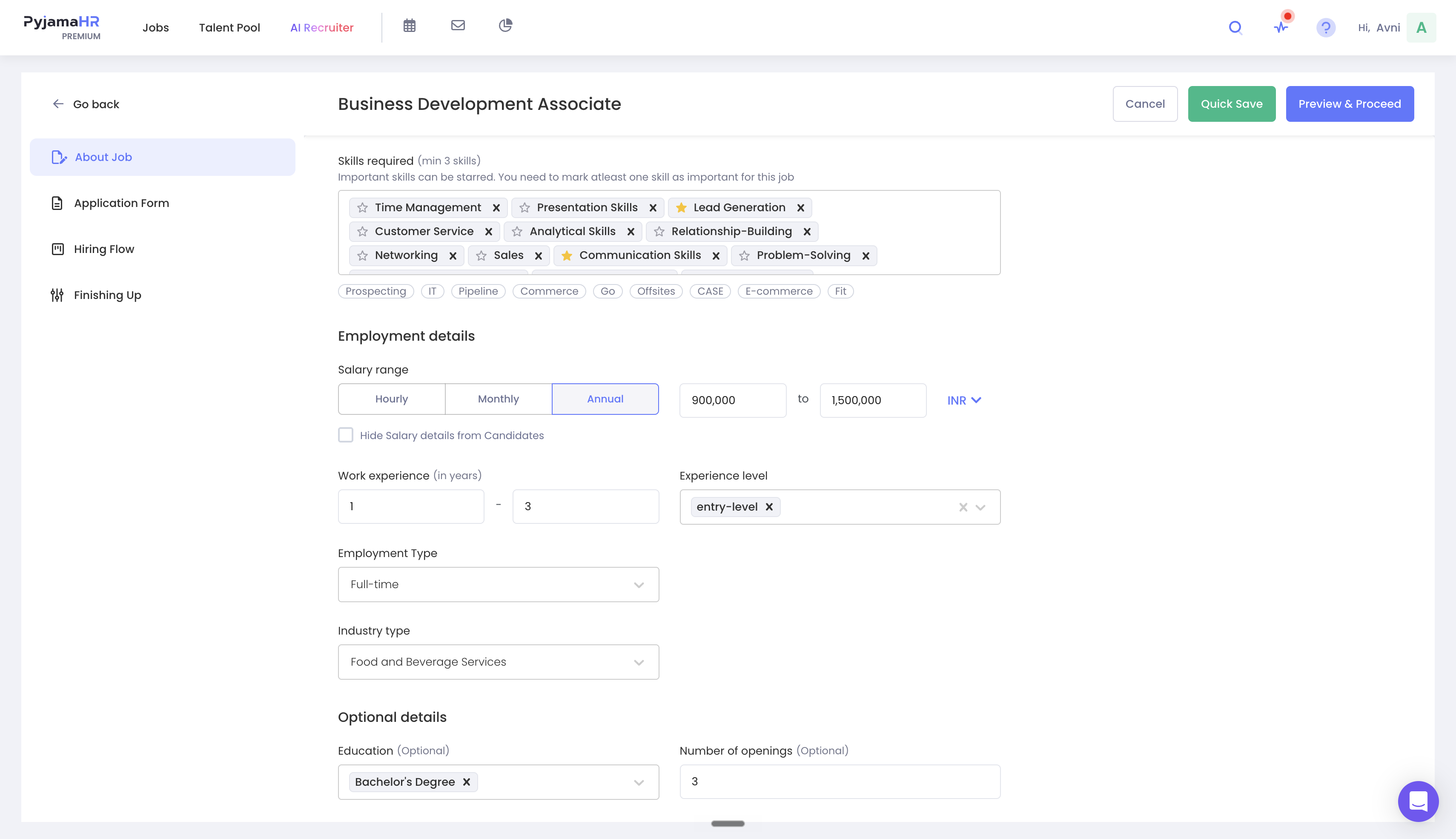Remove the Networking skill tag
1456x839 pixels.
click(453, 256)
